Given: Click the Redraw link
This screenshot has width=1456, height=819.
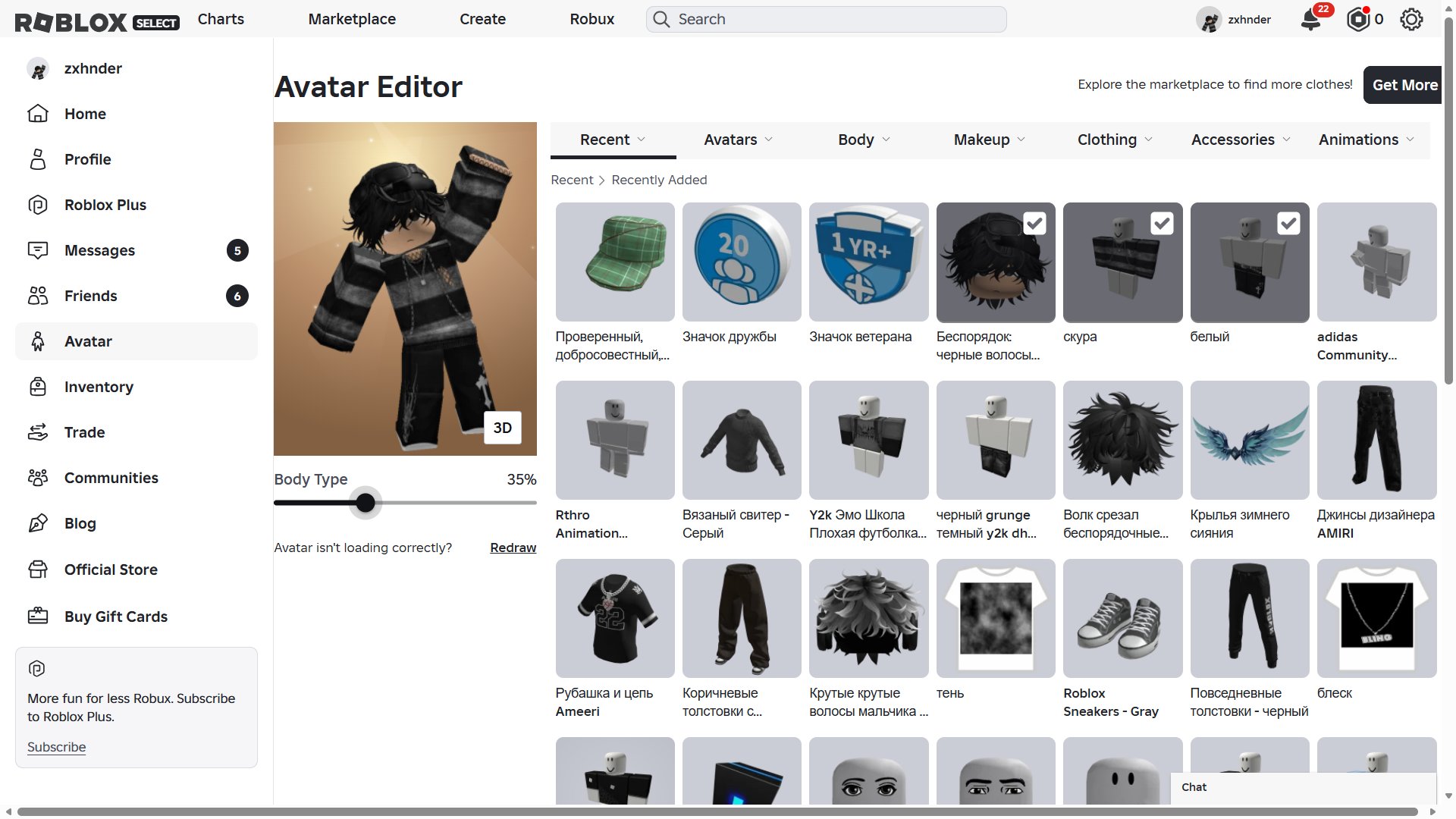Looking at the screenshot, I should click(513, 548).
